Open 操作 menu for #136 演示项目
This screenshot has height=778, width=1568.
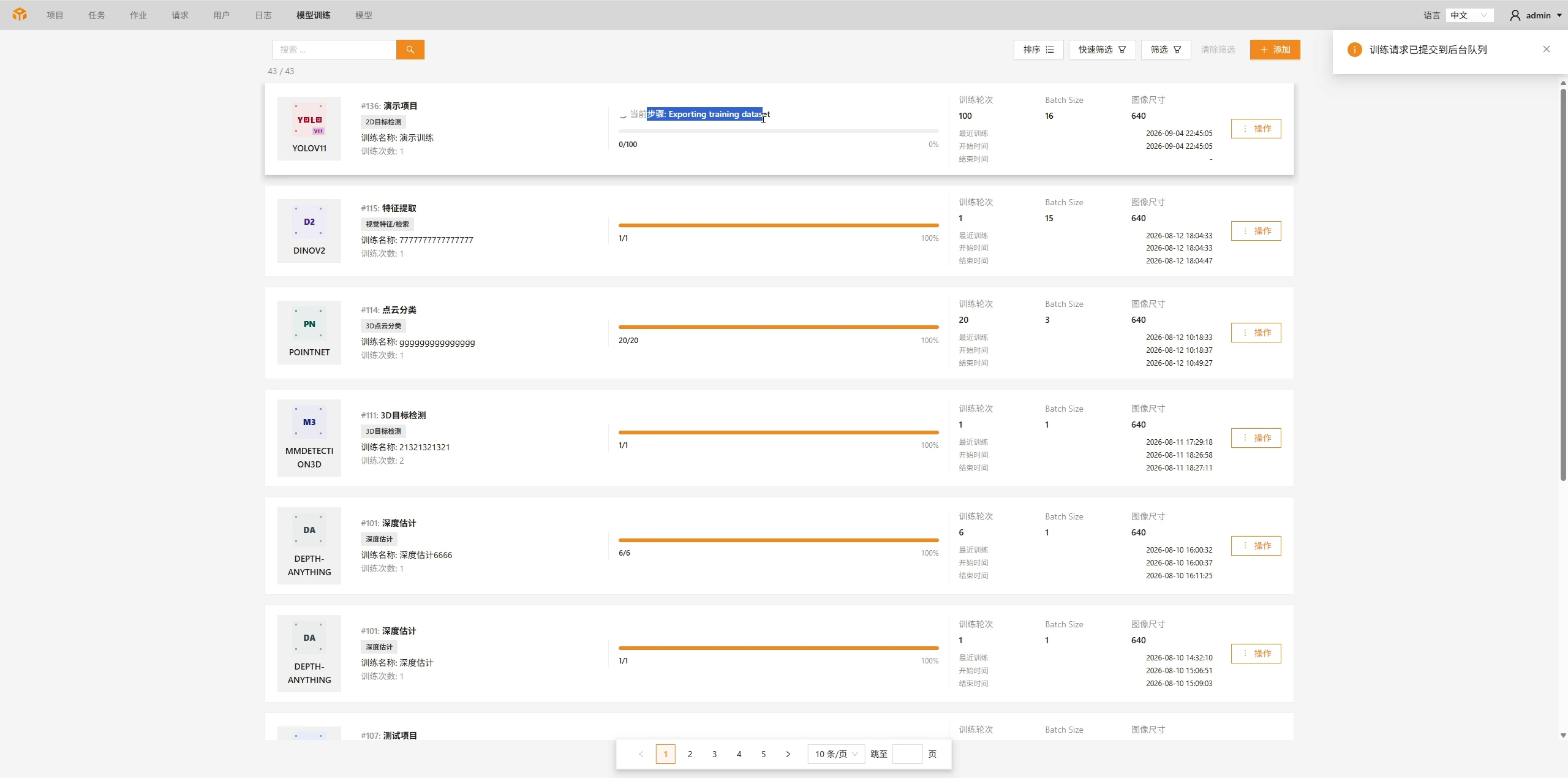1256,129
